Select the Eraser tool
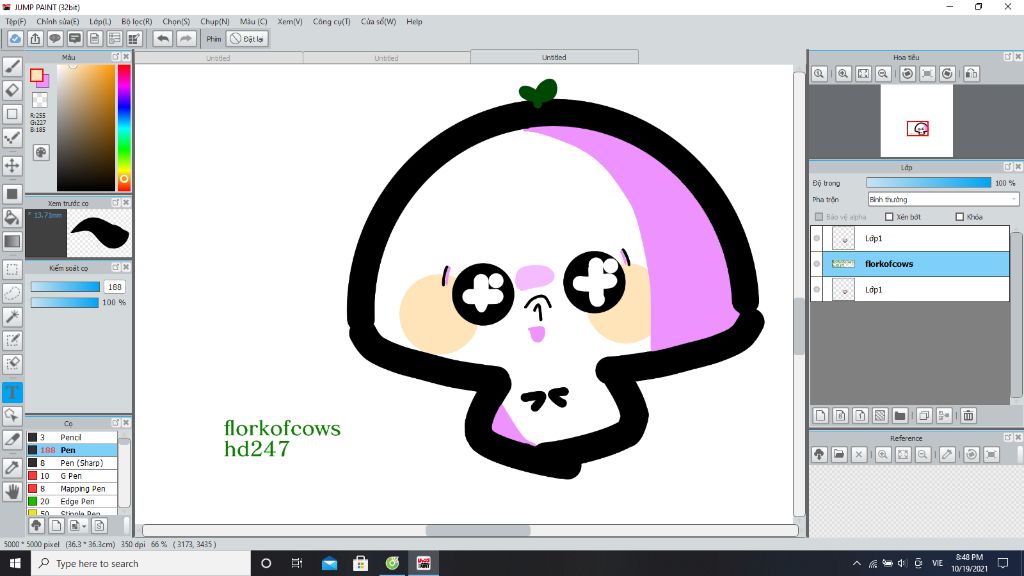The width and height of the screenshot is (1024, 576). (x=12, y=90)
